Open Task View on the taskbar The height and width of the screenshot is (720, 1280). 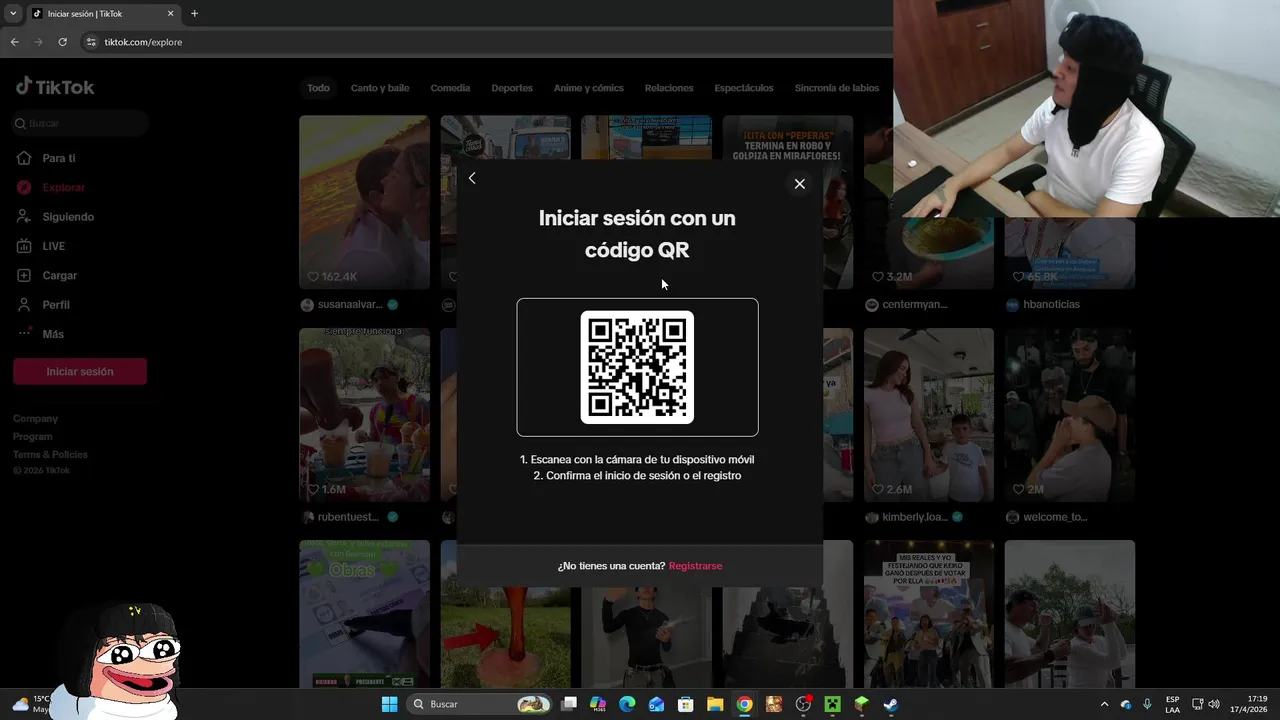point(569,704)
